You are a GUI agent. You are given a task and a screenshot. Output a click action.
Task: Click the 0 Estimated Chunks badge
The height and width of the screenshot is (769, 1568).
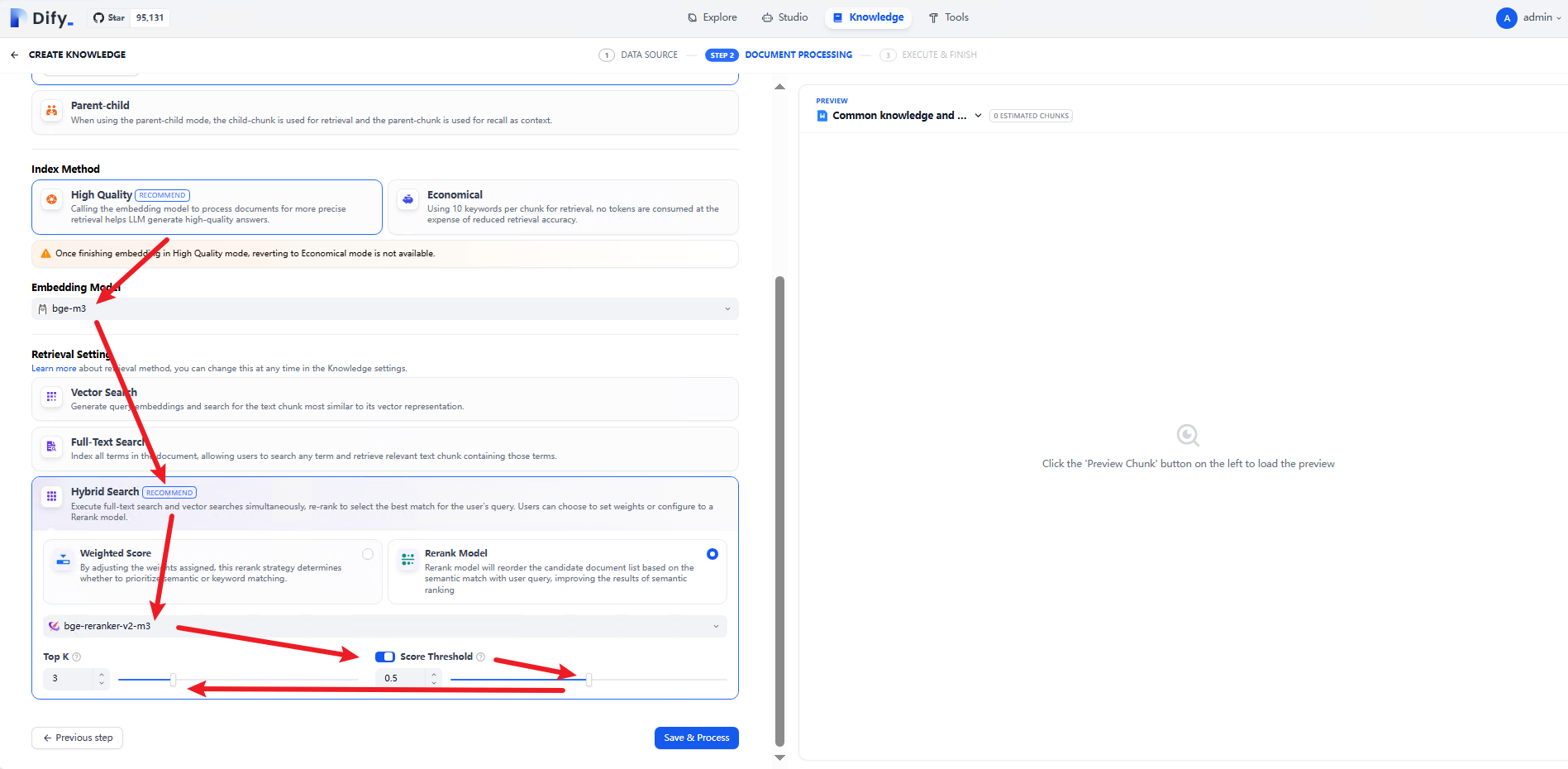(x=1031, y=116)
